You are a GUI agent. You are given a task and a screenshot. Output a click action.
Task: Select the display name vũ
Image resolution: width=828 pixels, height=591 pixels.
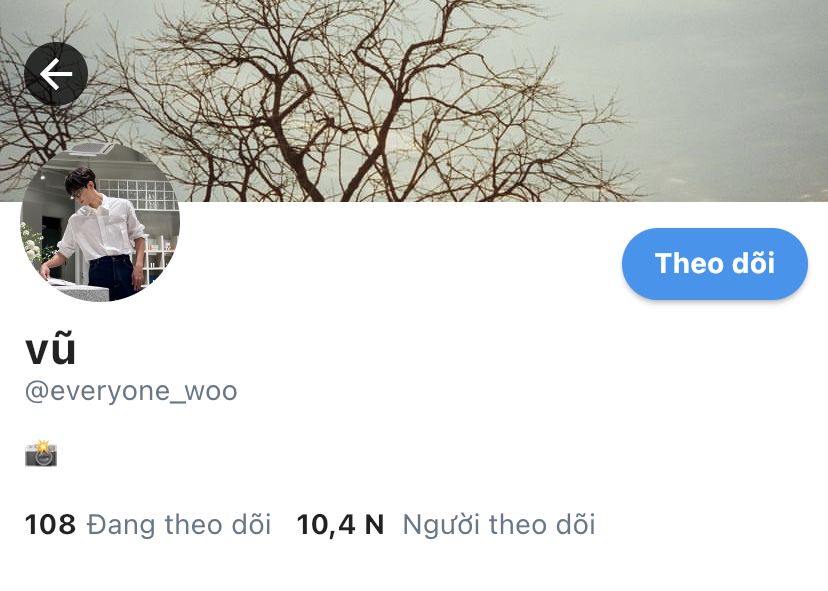click(x=51, y=349)
